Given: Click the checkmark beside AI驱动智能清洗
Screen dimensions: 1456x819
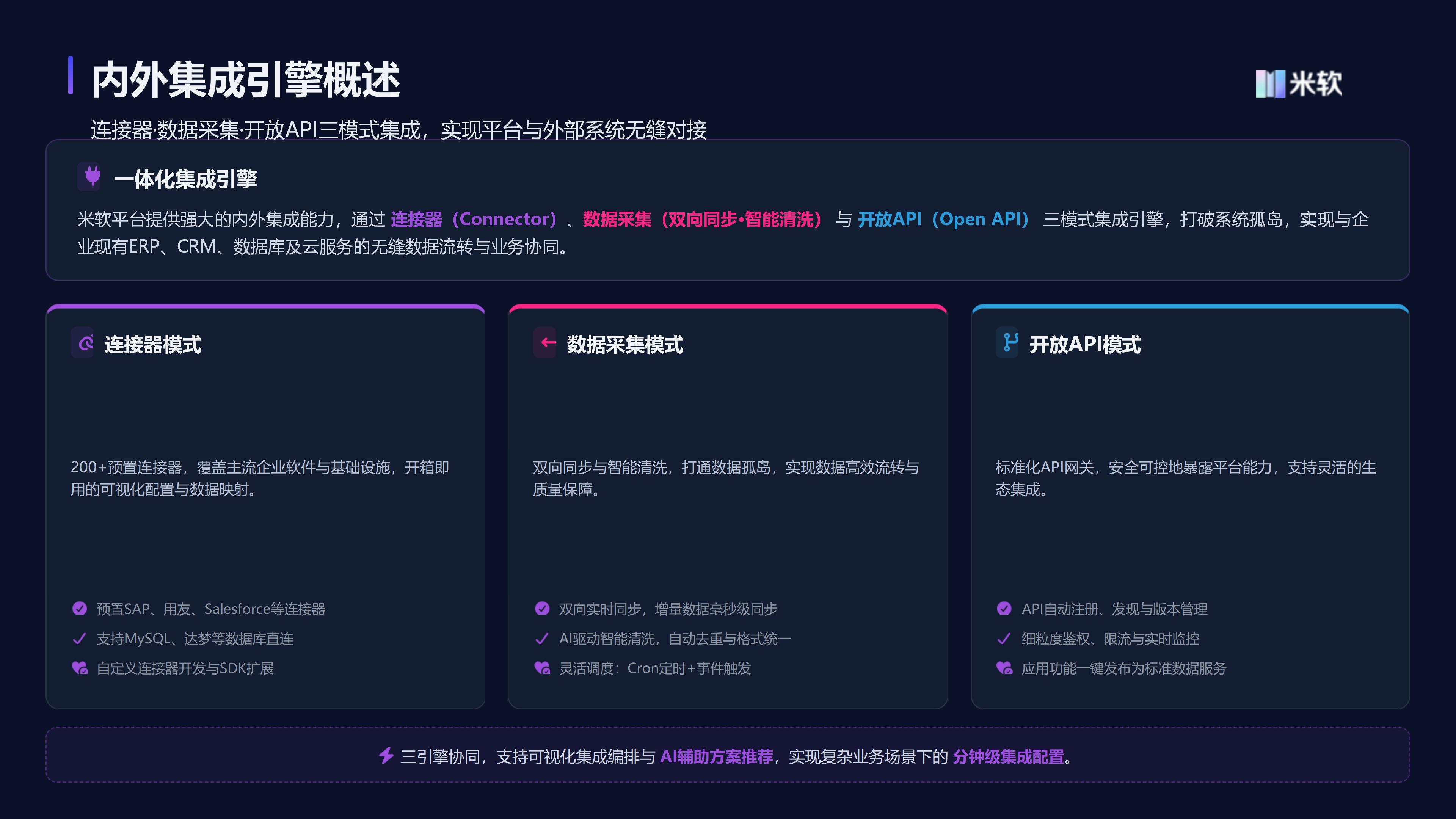Looking at the screenshot, I should [x=542, y=638].
